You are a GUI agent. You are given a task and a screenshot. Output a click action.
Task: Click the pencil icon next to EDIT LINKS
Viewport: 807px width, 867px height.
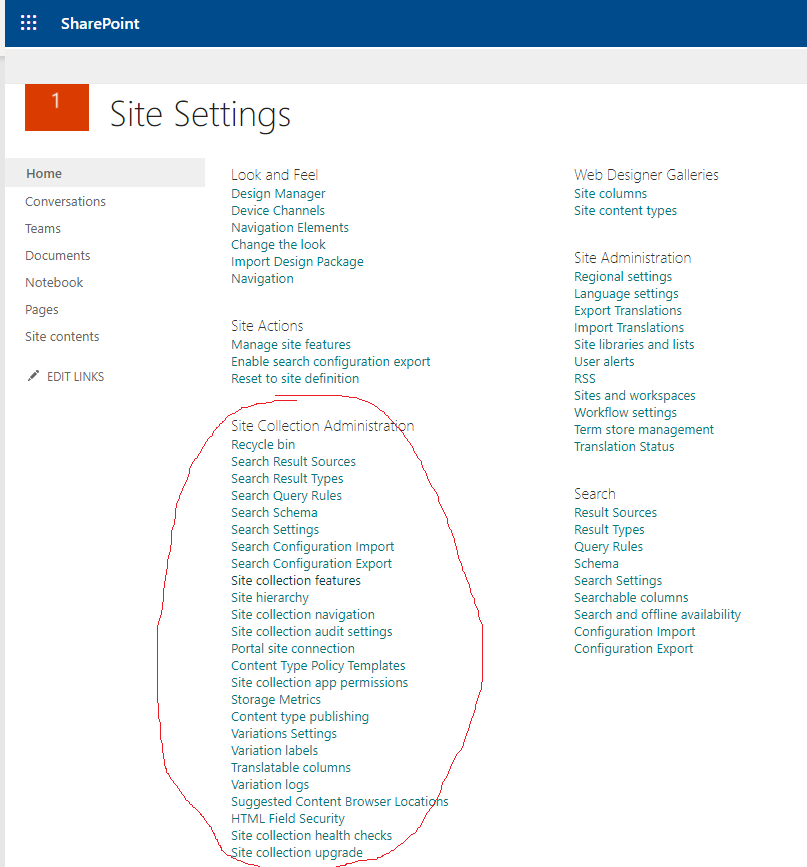[x=33, y=376]
